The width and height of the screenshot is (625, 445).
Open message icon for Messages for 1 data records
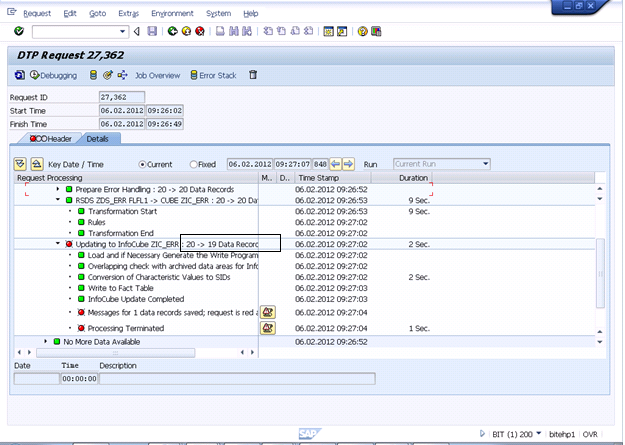268,312
